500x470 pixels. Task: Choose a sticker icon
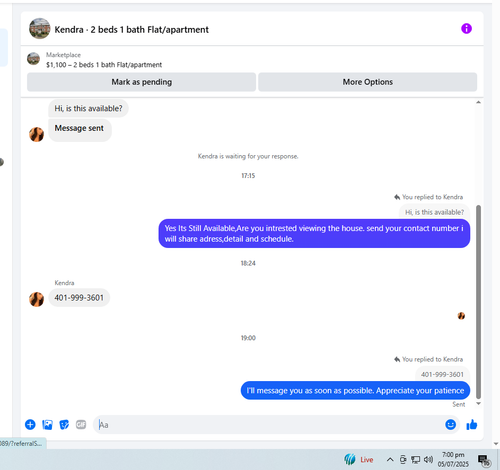coord(64,424)
